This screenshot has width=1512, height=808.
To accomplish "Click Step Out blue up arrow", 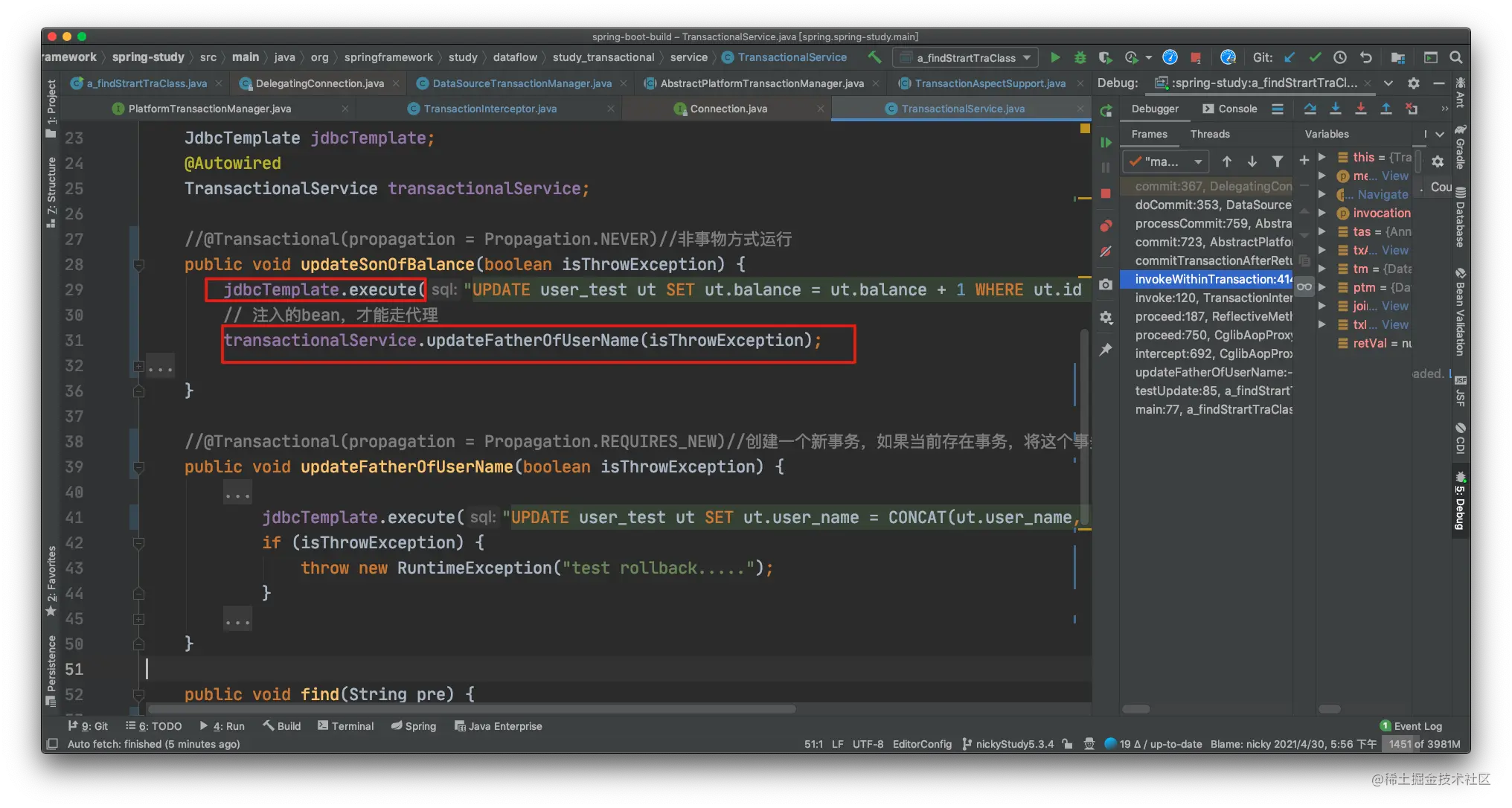I will pyautogui.click(x=1386, y=109).
